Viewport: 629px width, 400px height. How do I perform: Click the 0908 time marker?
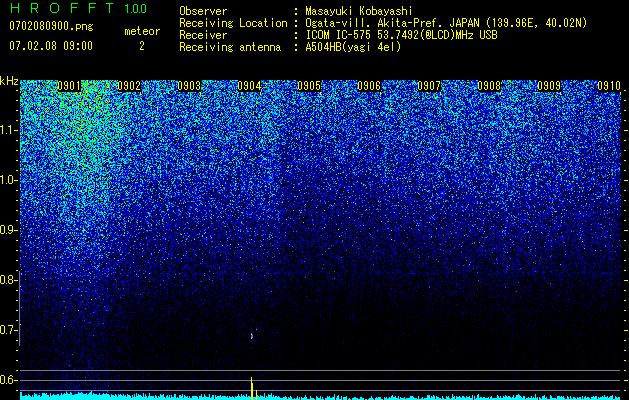pyautogui.click(x=489, y=86)
